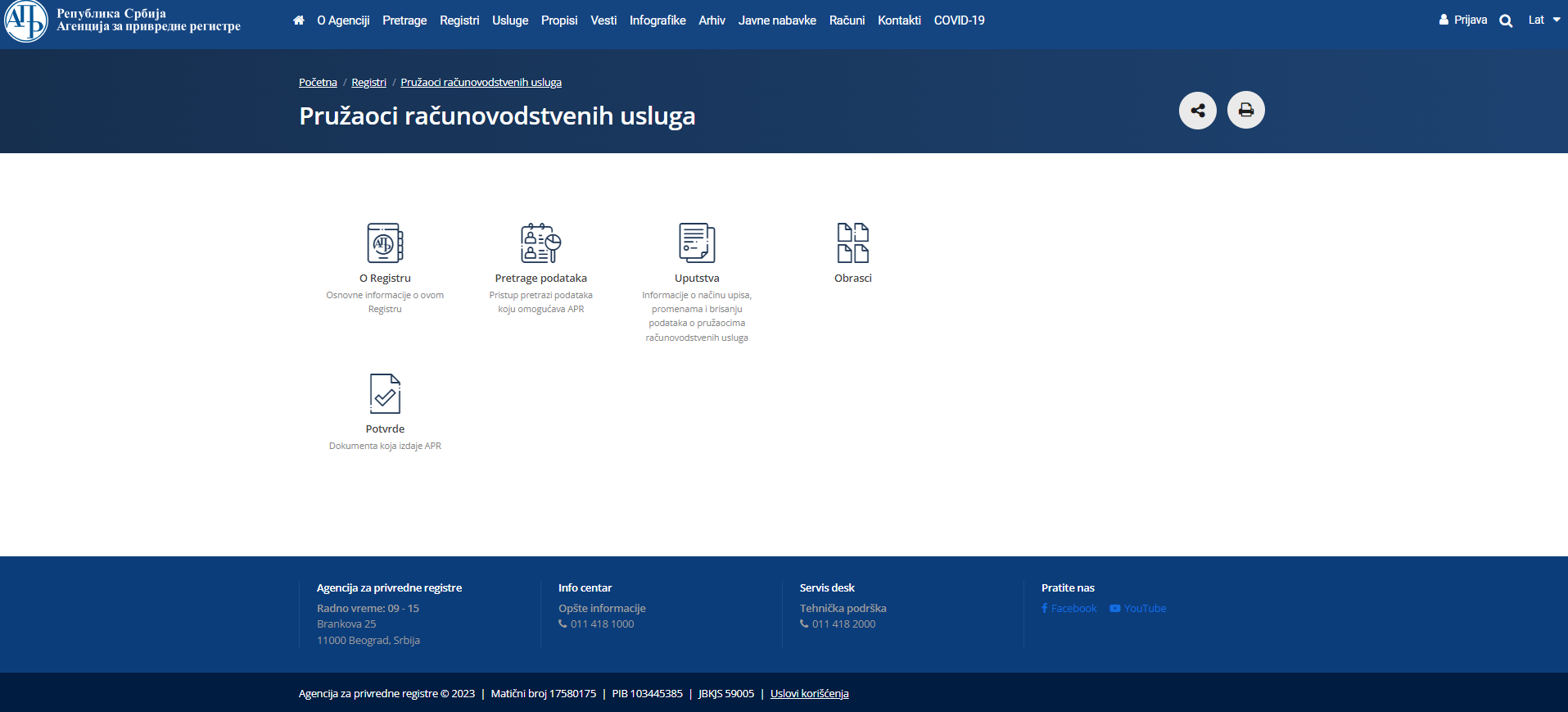This screenshot has height=712, width=1568.
Task: Open Javne nabavke menu item
Action: [x=777, y=20]
